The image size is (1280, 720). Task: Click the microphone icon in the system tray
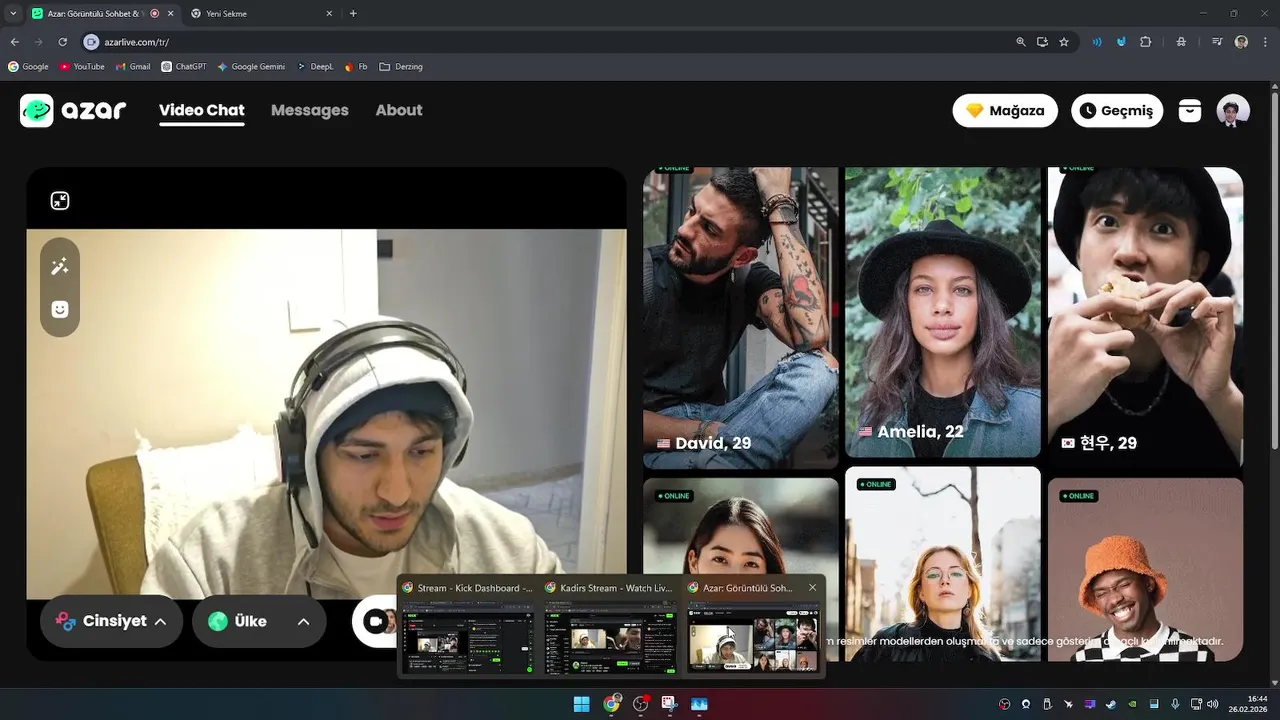tap(1175, 704)
